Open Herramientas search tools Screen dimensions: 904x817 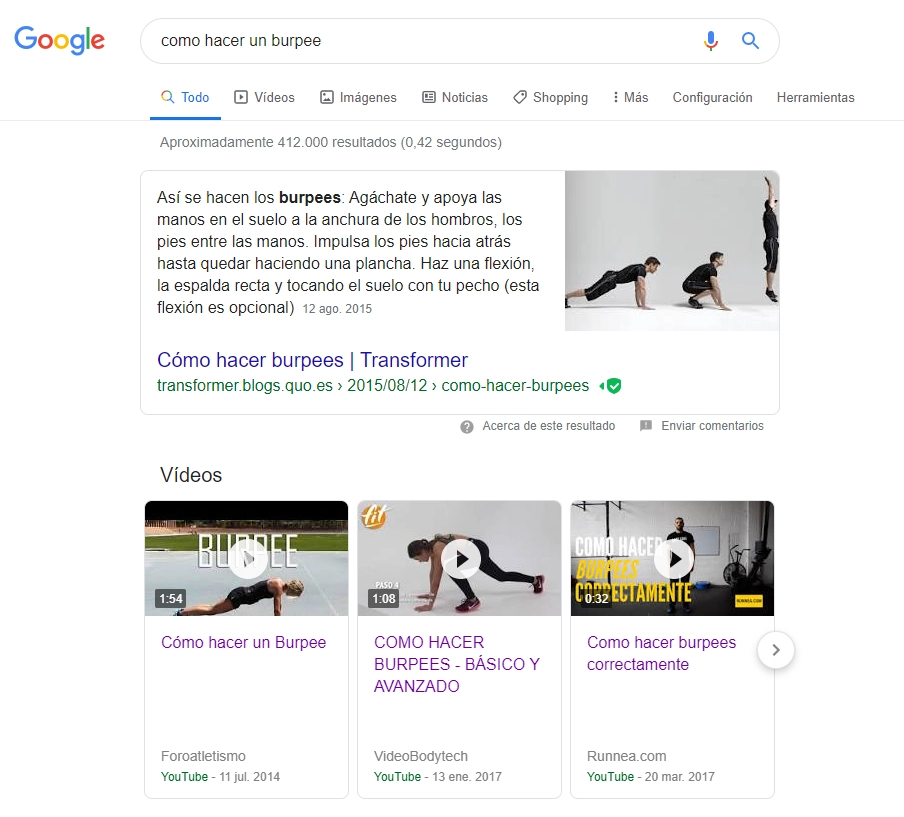click(x=815, y=97)
